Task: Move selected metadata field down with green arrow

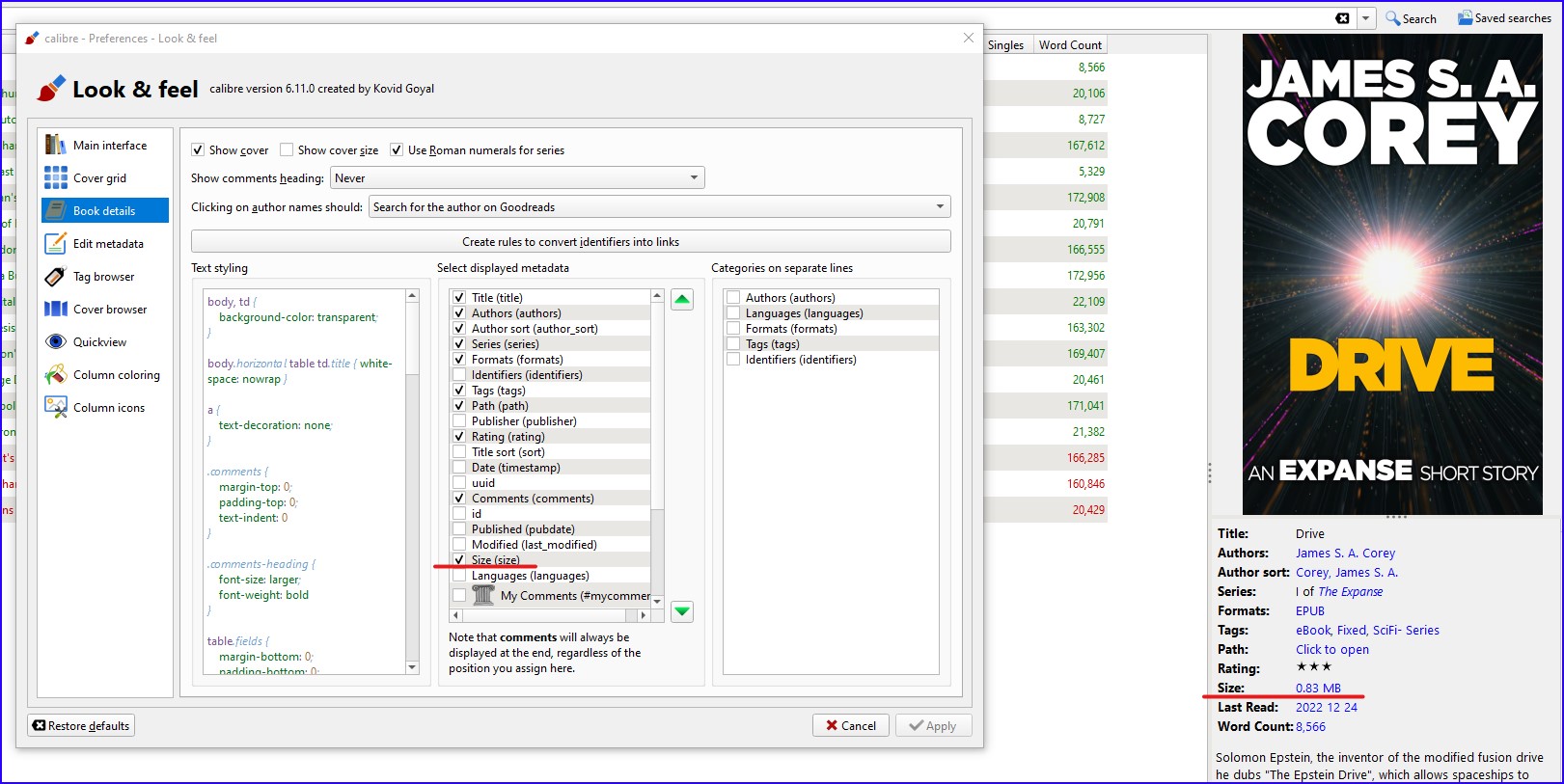Action: (x=682, y=611)
